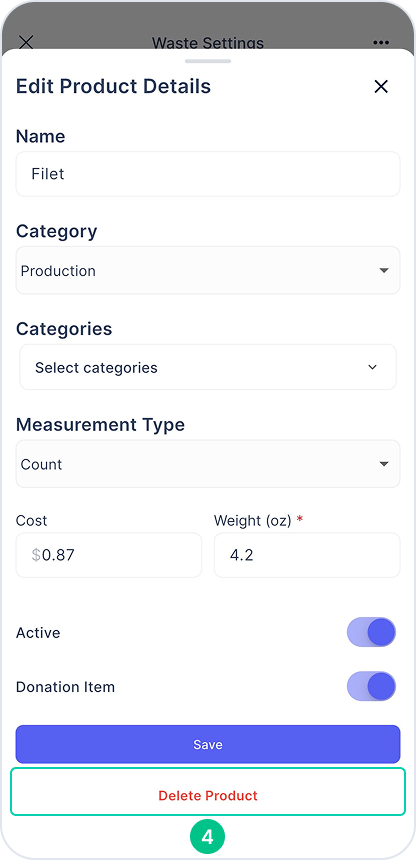Close the Edit Product Details sheet
The height and width of the screenshot is (860, 416).
(381, 87)
